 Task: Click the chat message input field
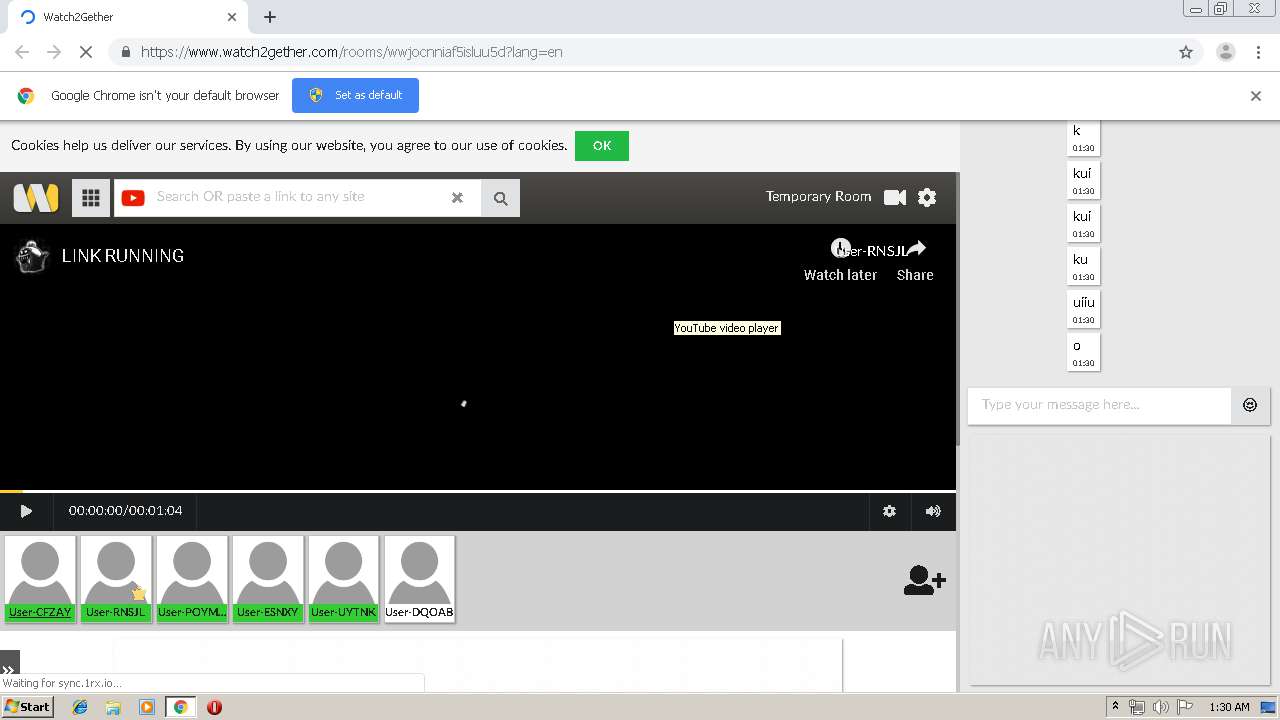coord(1099,405)
